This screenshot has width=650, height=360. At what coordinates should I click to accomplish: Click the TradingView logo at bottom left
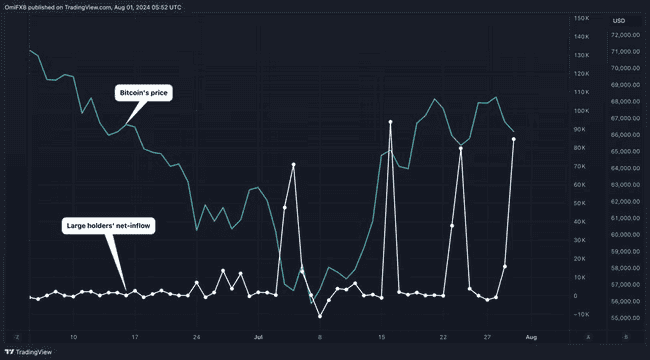point(29,352)
